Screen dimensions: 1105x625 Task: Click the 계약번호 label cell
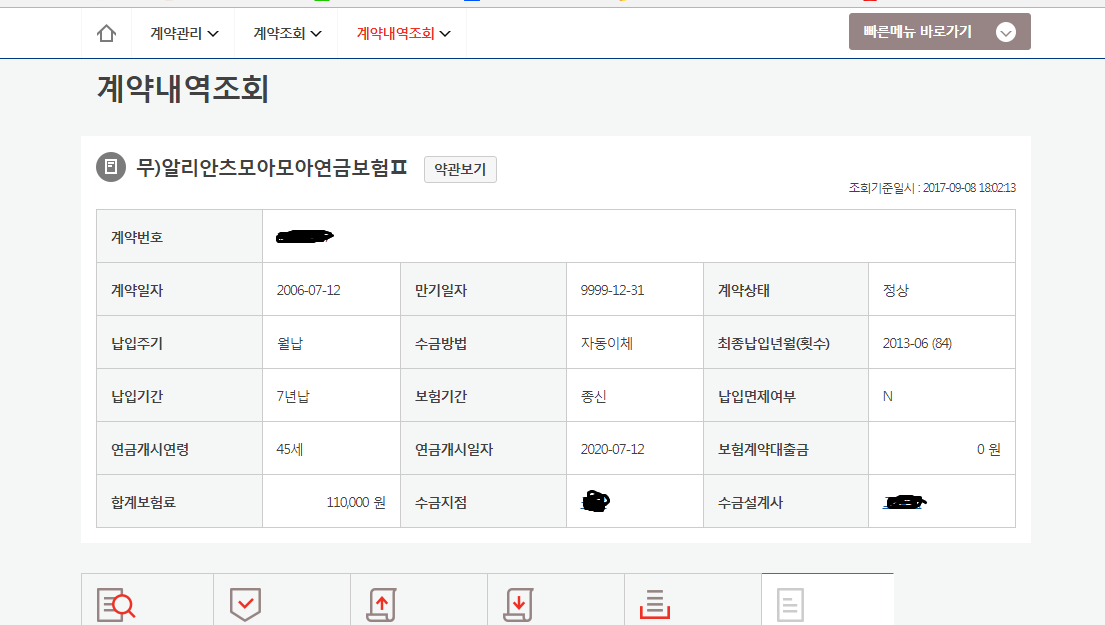point(180,237)
